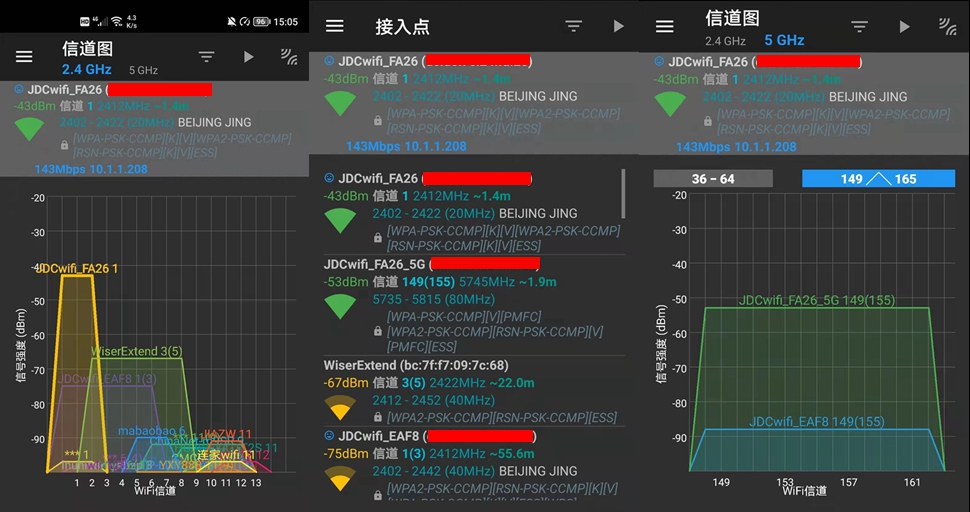
Task: Tap WiFi signal icon in phone status bar
Action: pos(116,22)
